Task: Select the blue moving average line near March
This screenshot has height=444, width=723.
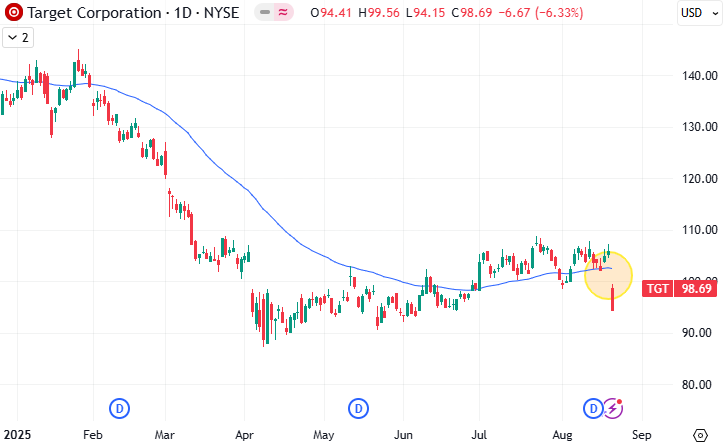Action: point(165,112)
